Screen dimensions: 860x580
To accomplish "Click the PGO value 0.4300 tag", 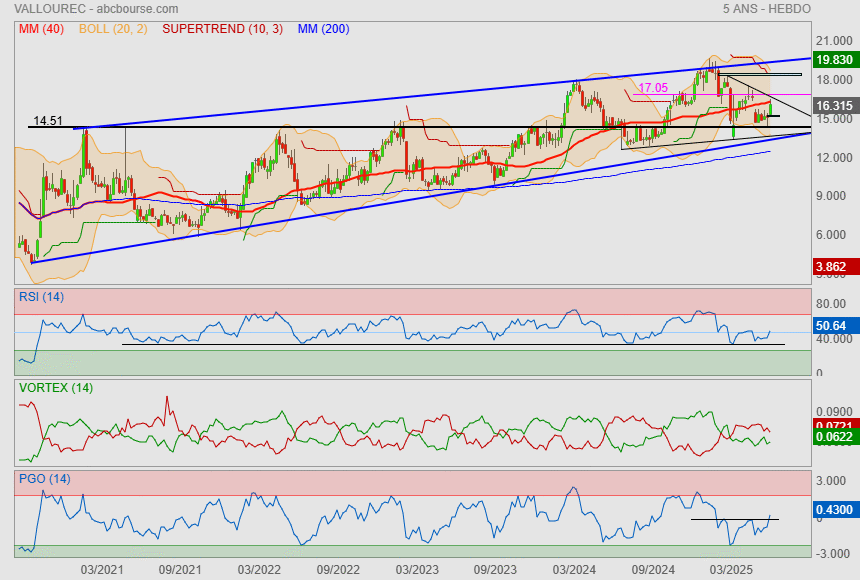I will [834, 510].
